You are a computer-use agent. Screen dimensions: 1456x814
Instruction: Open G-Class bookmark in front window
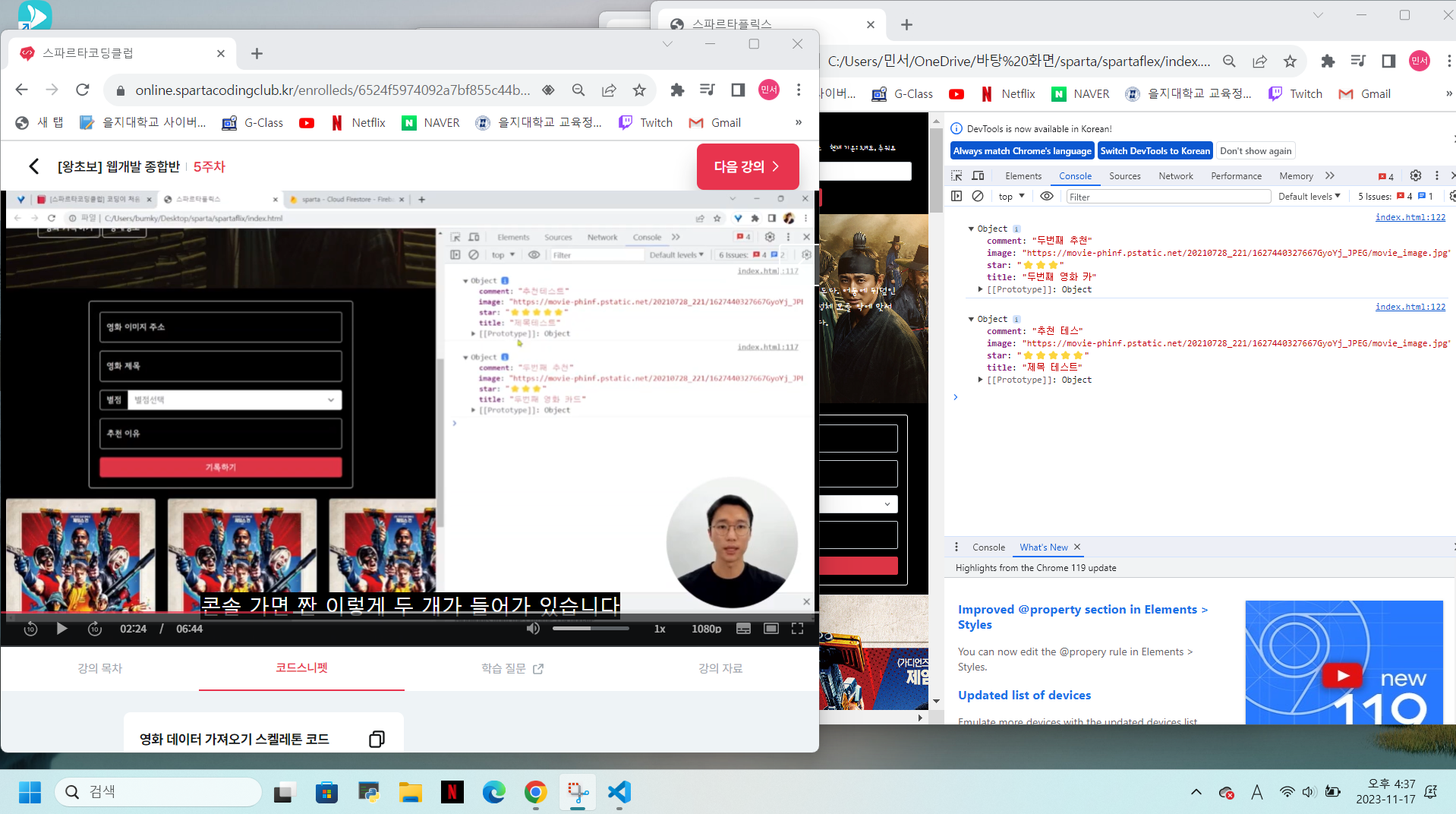(x=253, y=123)
